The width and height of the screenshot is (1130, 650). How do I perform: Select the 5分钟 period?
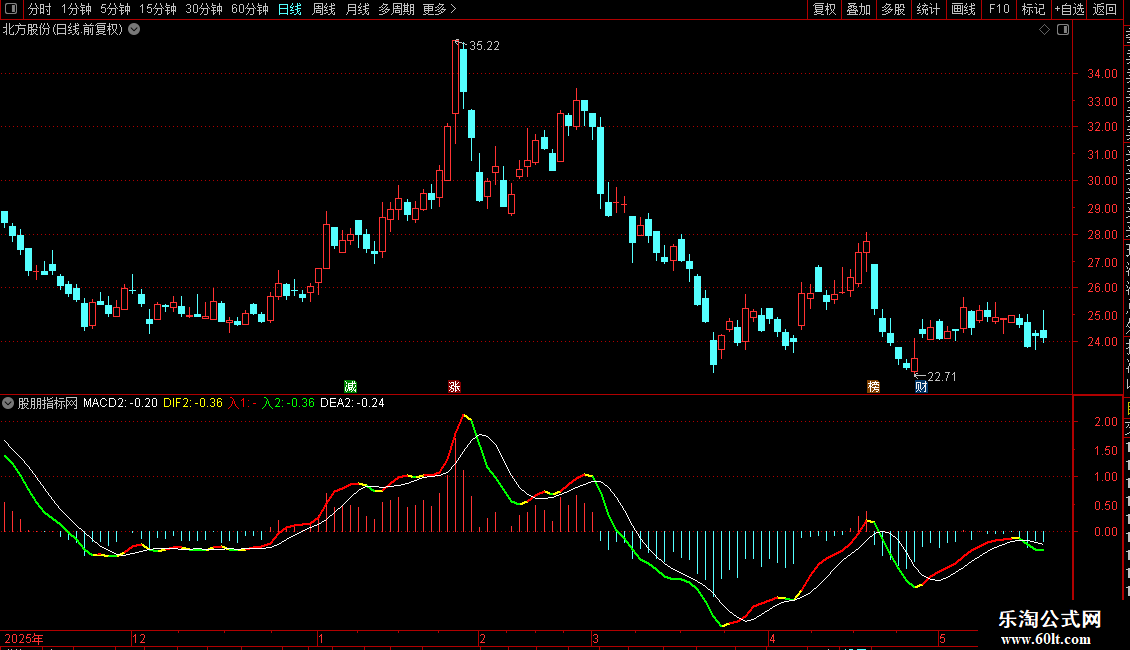[115, 9]
